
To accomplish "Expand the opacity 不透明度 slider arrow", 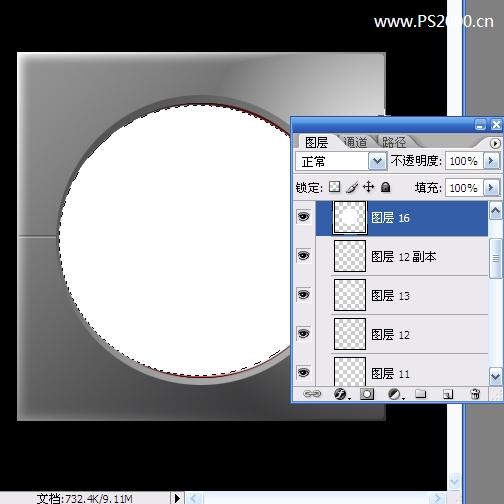I will point(492,161).
